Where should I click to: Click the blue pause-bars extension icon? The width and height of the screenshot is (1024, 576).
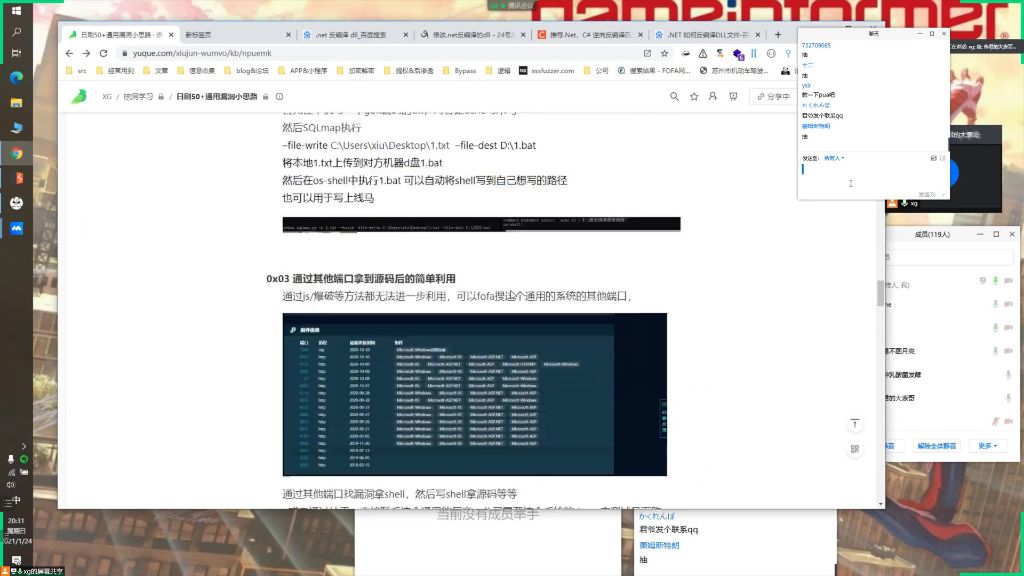754,54
